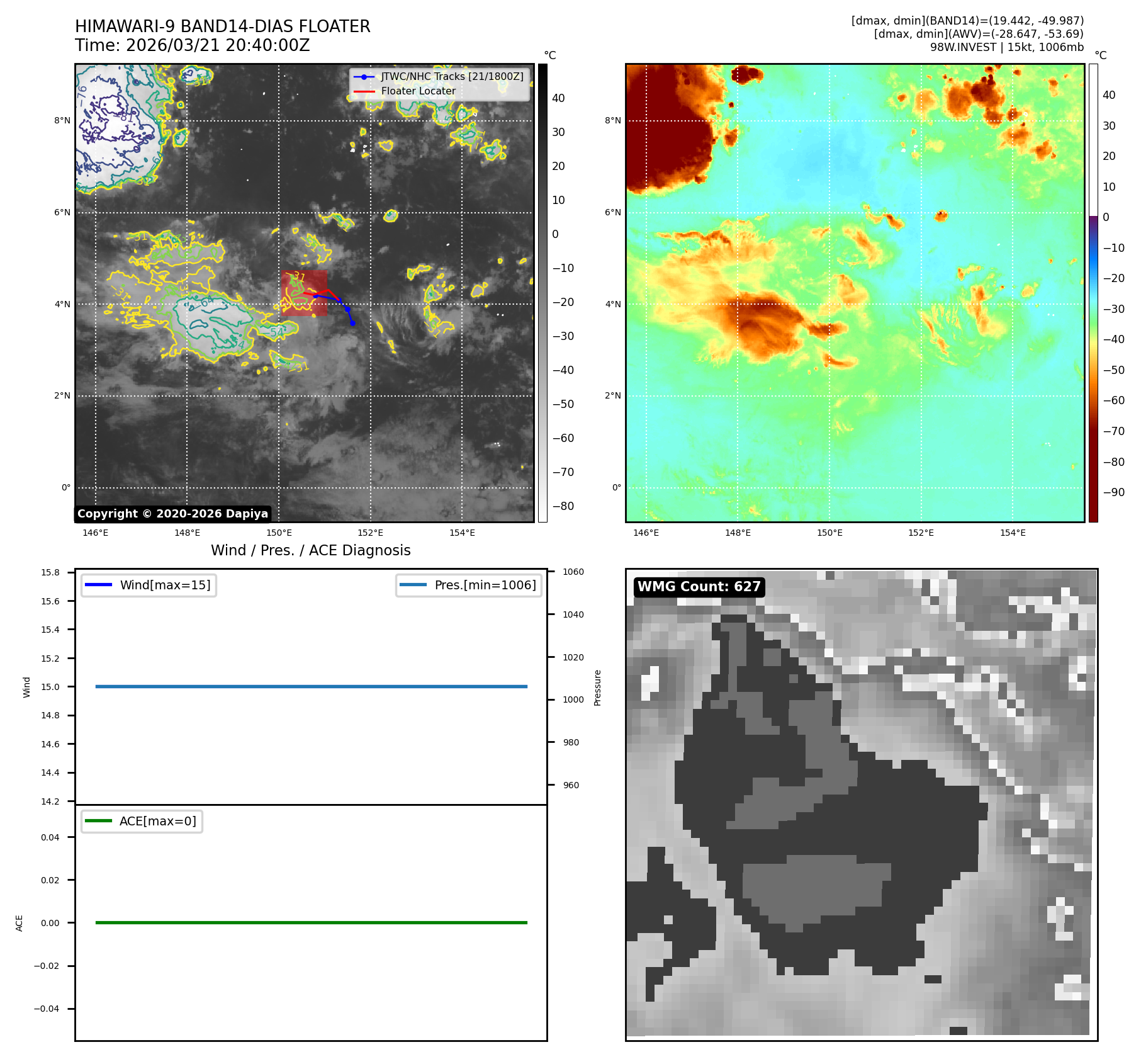
Task: Click the JTWC/NHC Tracks legend entry
Action: [x=451, y=76]
